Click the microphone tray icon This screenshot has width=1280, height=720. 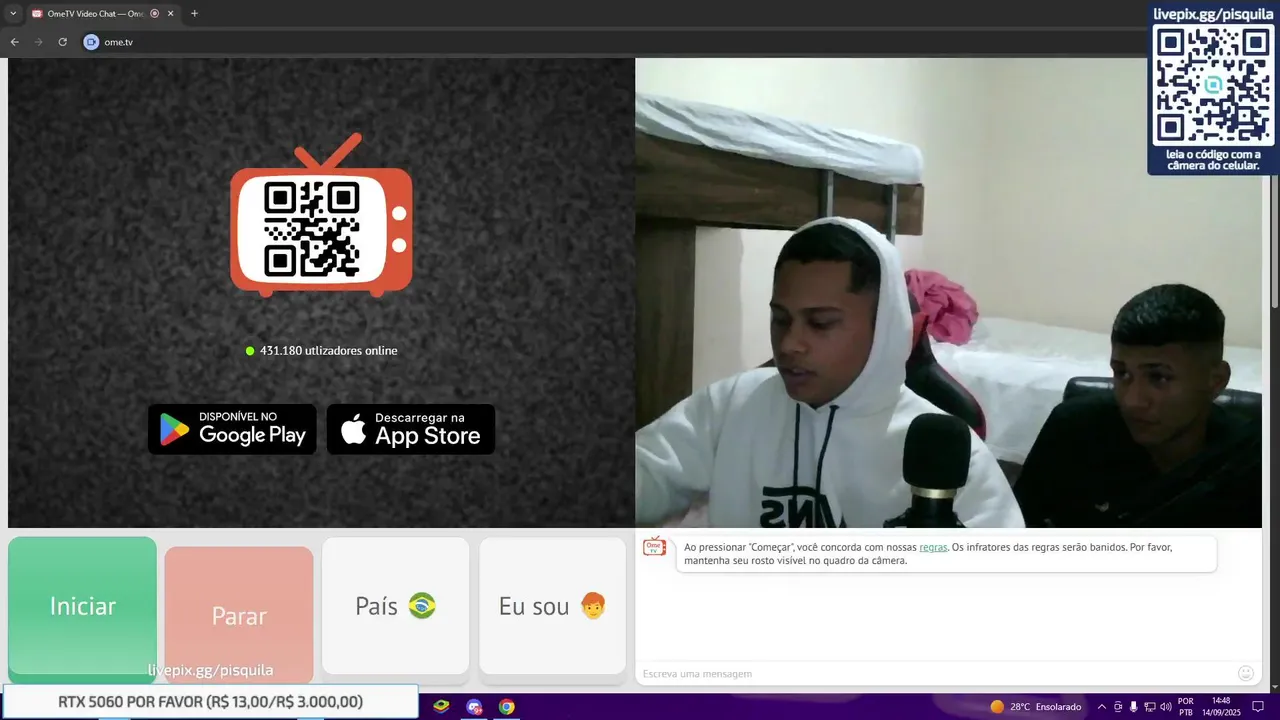tap(1133, 707)
